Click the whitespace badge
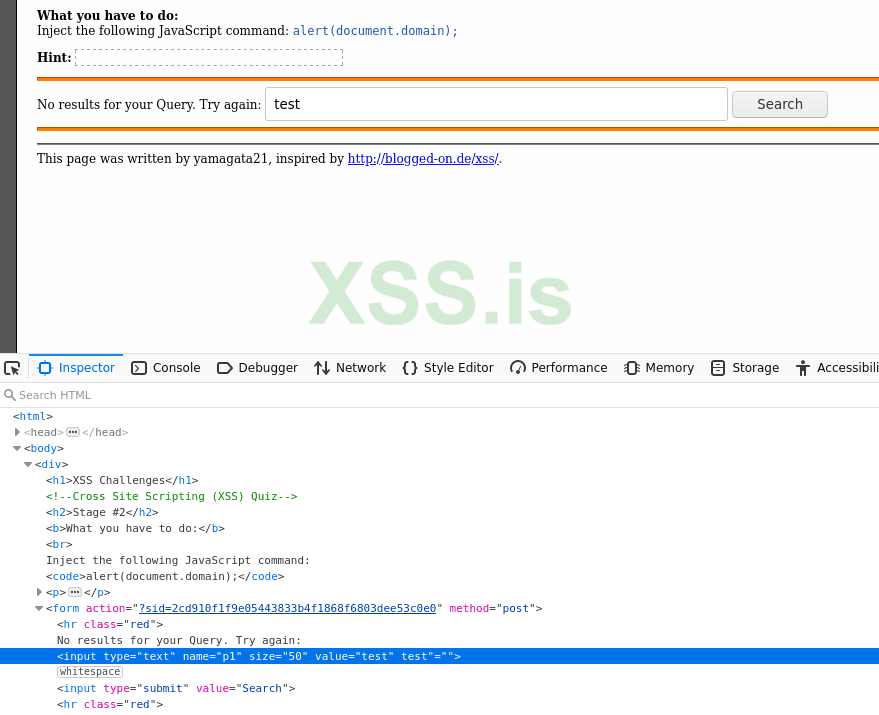The height and width of the screenshot is (715, 879). pos(90,672)
